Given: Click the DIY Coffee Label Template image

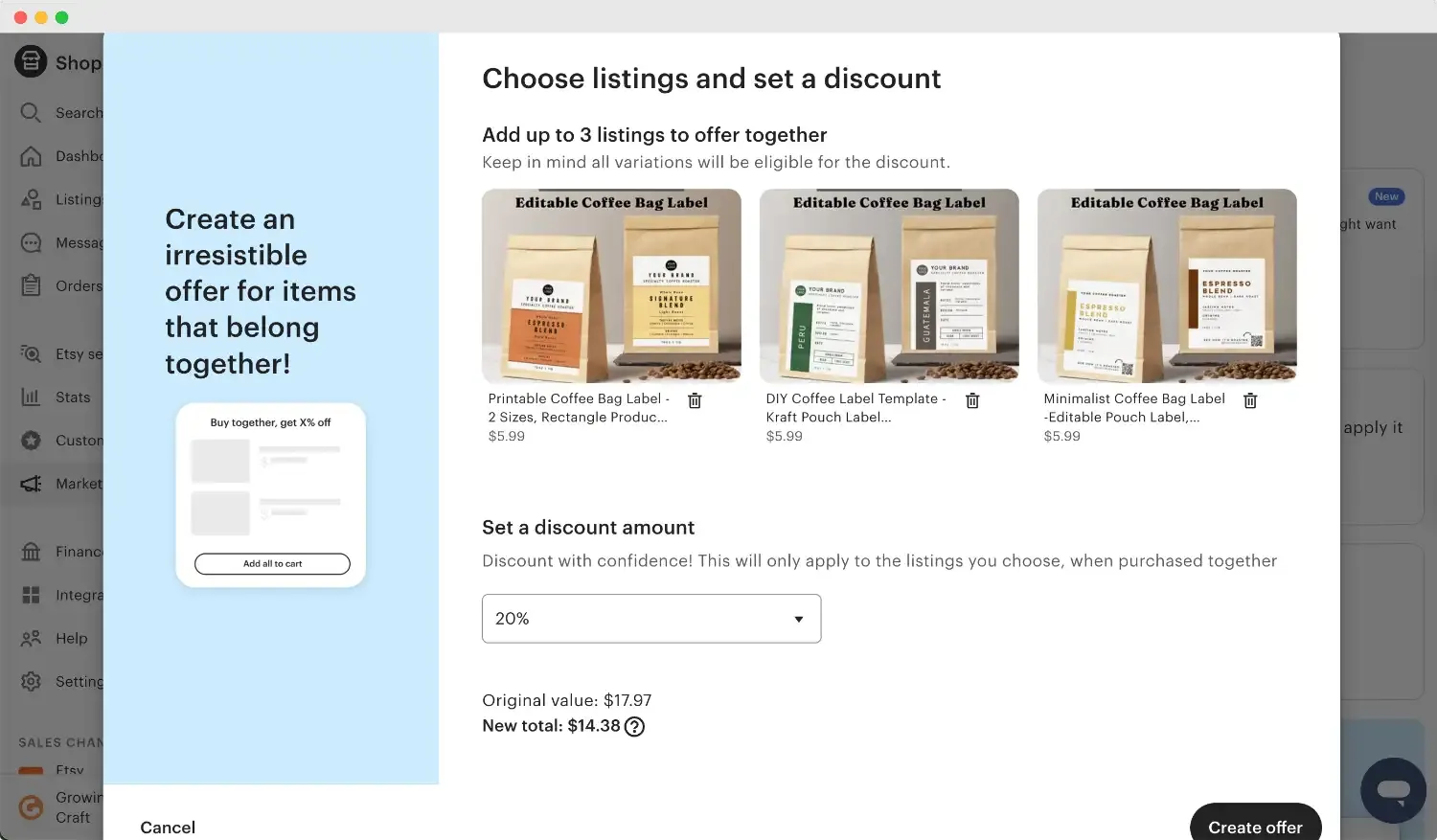Looking at the screenshot, I should 889,285.
